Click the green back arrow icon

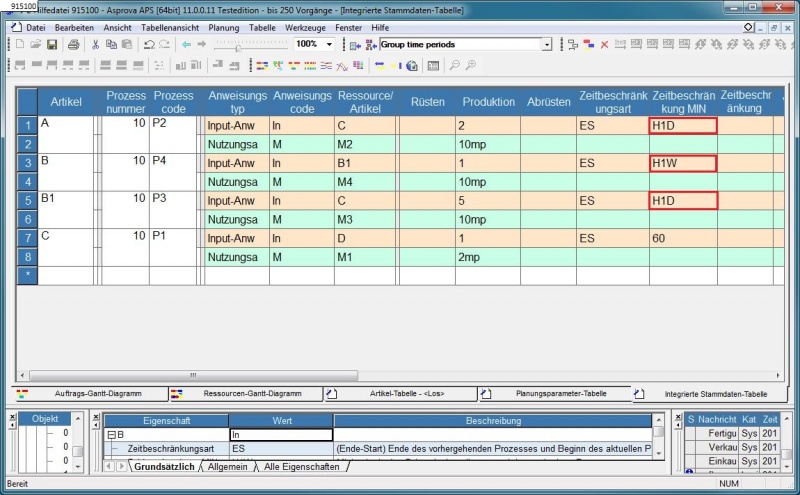pos(186,45)
